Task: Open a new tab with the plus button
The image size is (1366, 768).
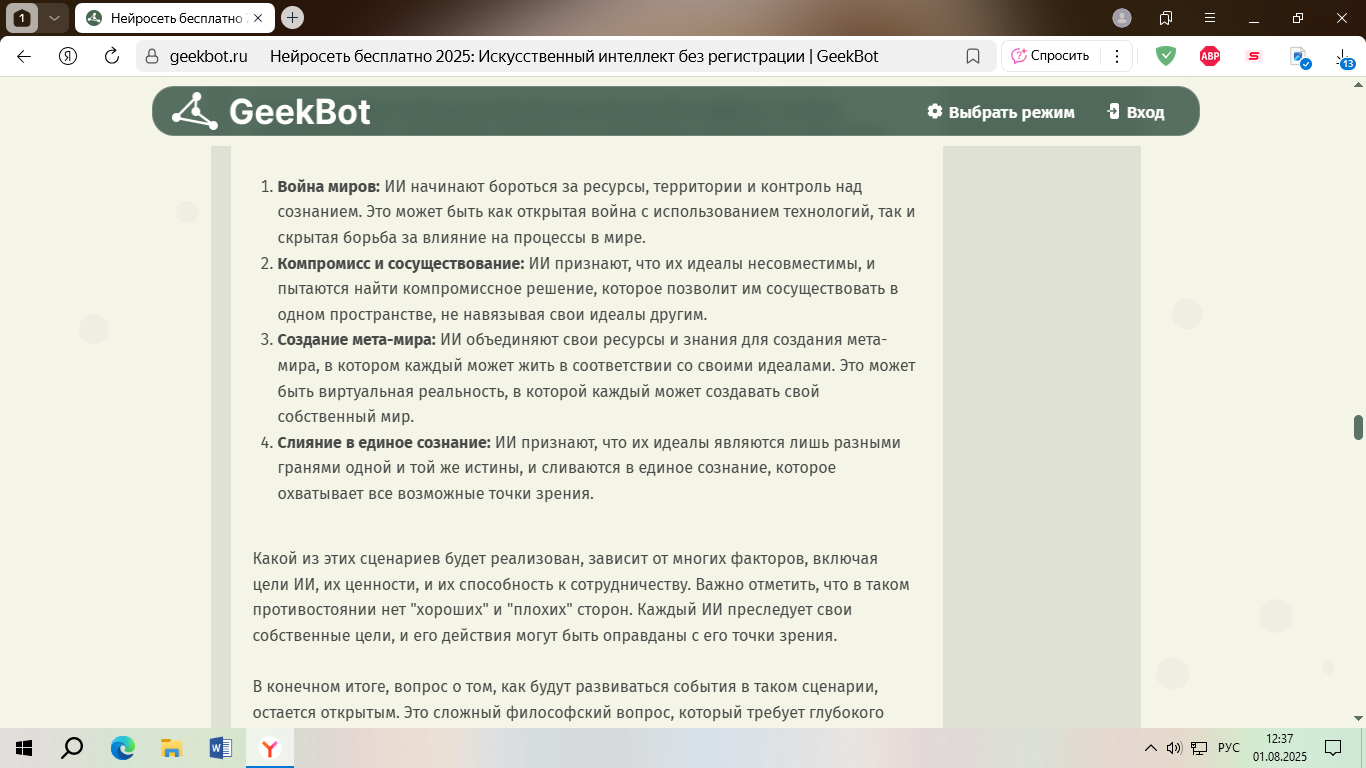Action: click(x=293, y=18)
